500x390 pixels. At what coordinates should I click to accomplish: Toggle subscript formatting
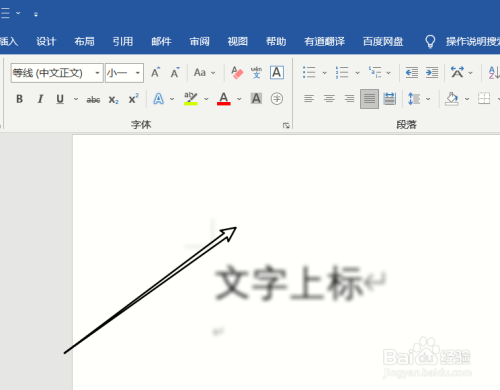(x=113, y=99)
